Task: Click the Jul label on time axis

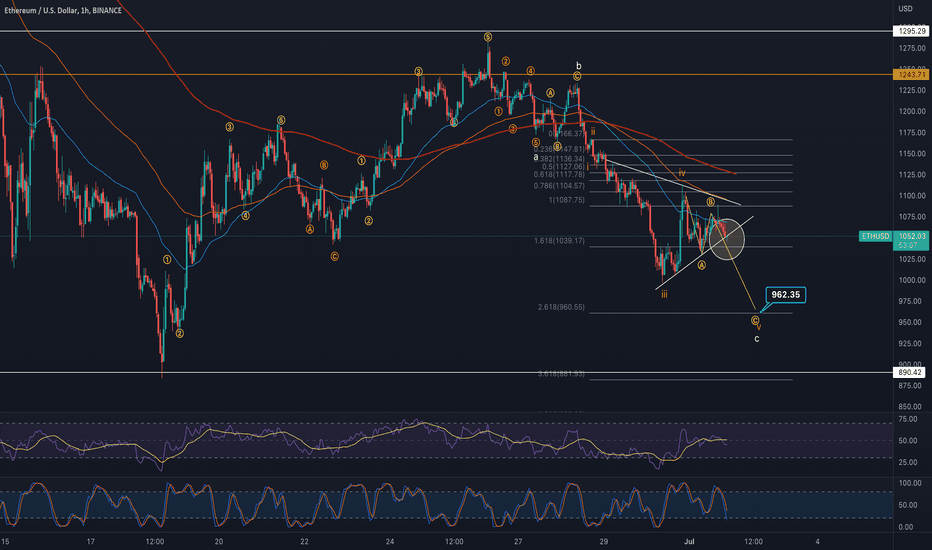Action: [689, 541]
